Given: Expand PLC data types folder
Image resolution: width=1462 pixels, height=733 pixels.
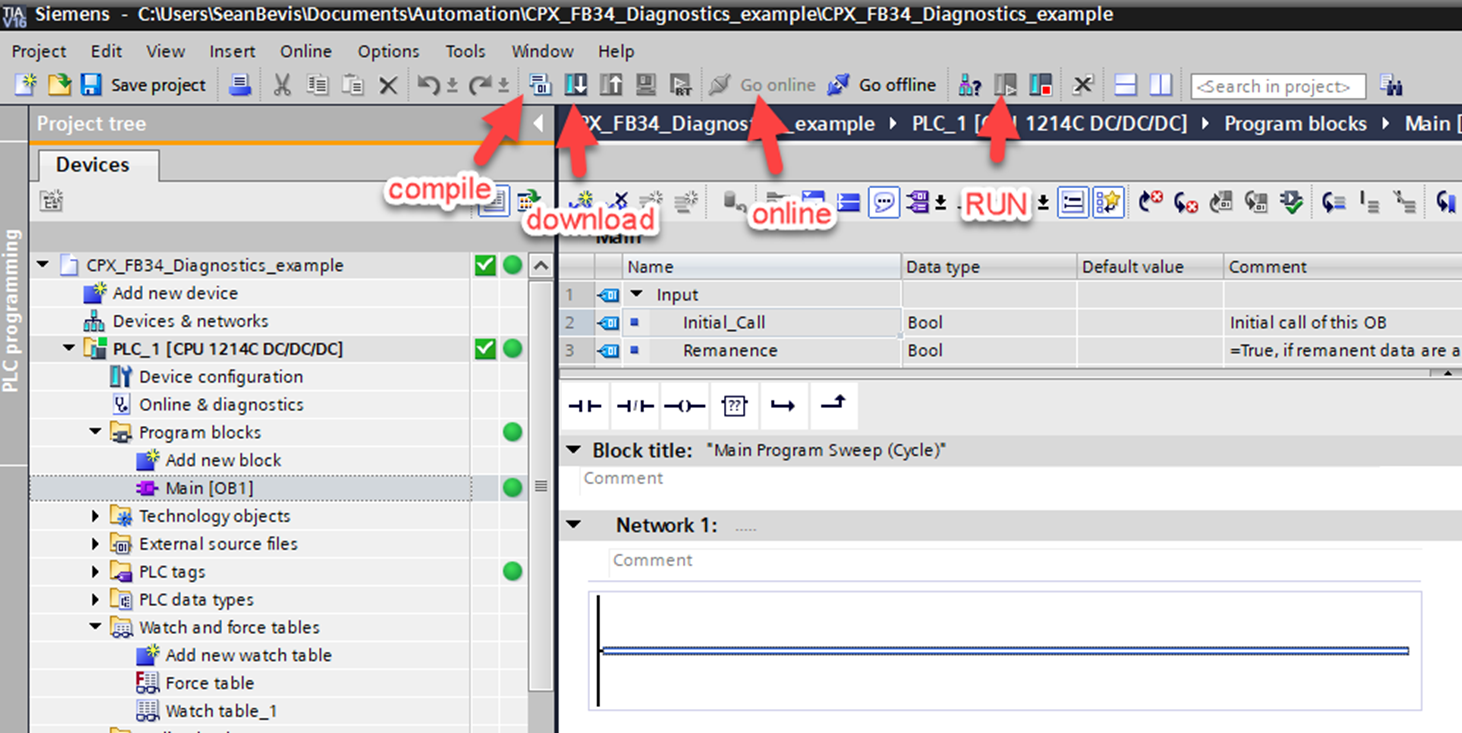Looking at the screenshot, I should coord(96,600).
